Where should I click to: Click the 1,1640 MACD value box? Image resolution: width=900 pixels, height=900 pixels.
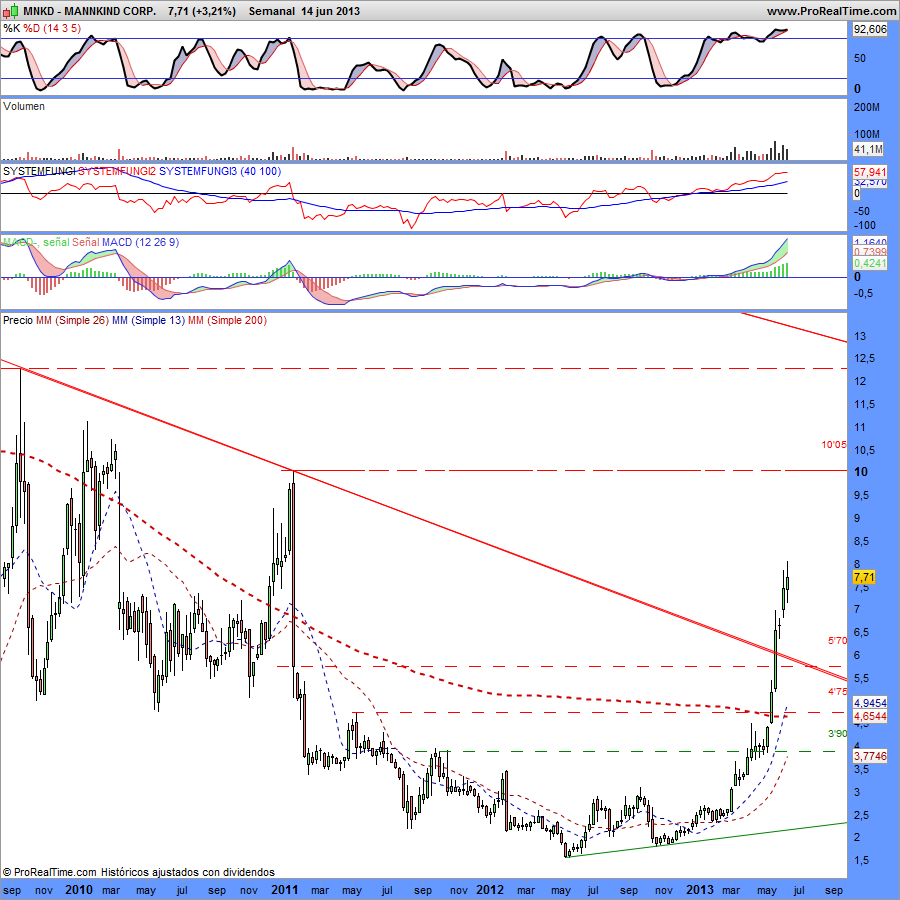coord(870,242)
